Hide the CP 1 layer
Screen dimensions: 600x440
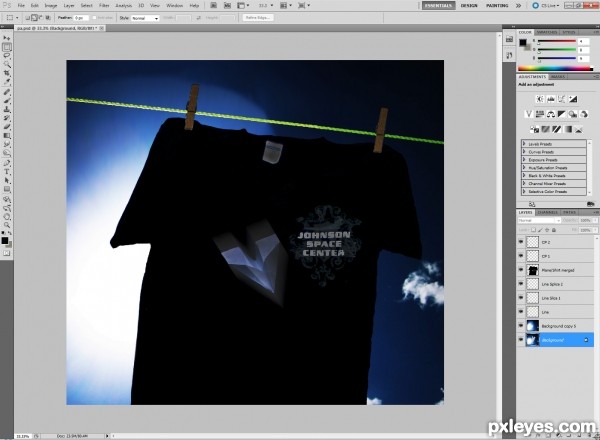coord(521,256)
